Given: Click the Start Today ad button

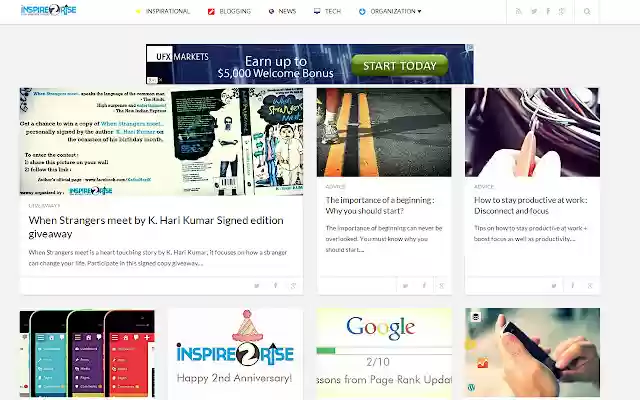Looking at the screenshot, I should coord(400,65).
